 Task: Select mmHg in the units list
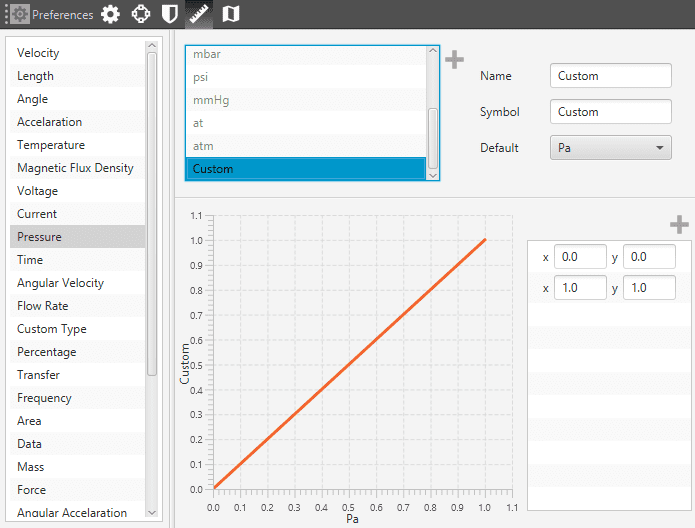point(306,100)
